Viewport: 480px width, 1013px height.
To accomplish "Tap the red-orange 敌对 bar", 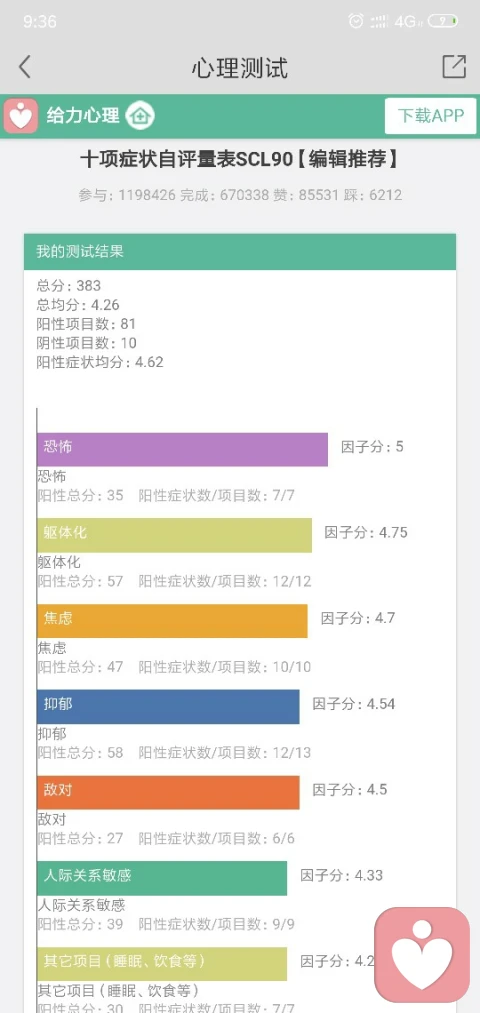I will [168, 792].
